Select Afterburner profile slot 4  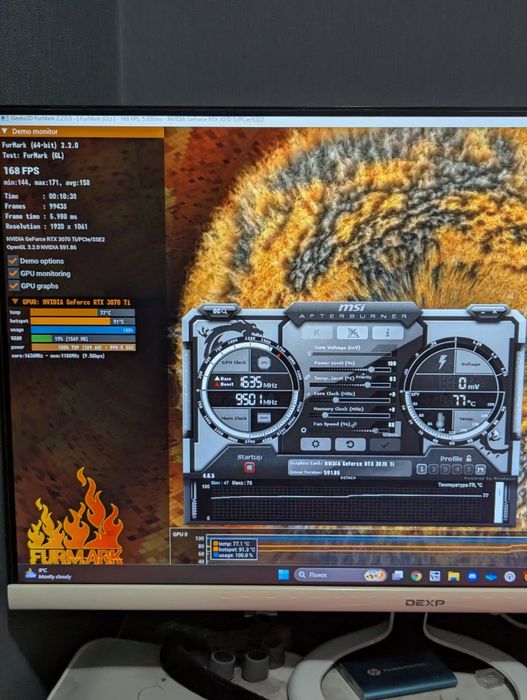[x=456, y=469]
